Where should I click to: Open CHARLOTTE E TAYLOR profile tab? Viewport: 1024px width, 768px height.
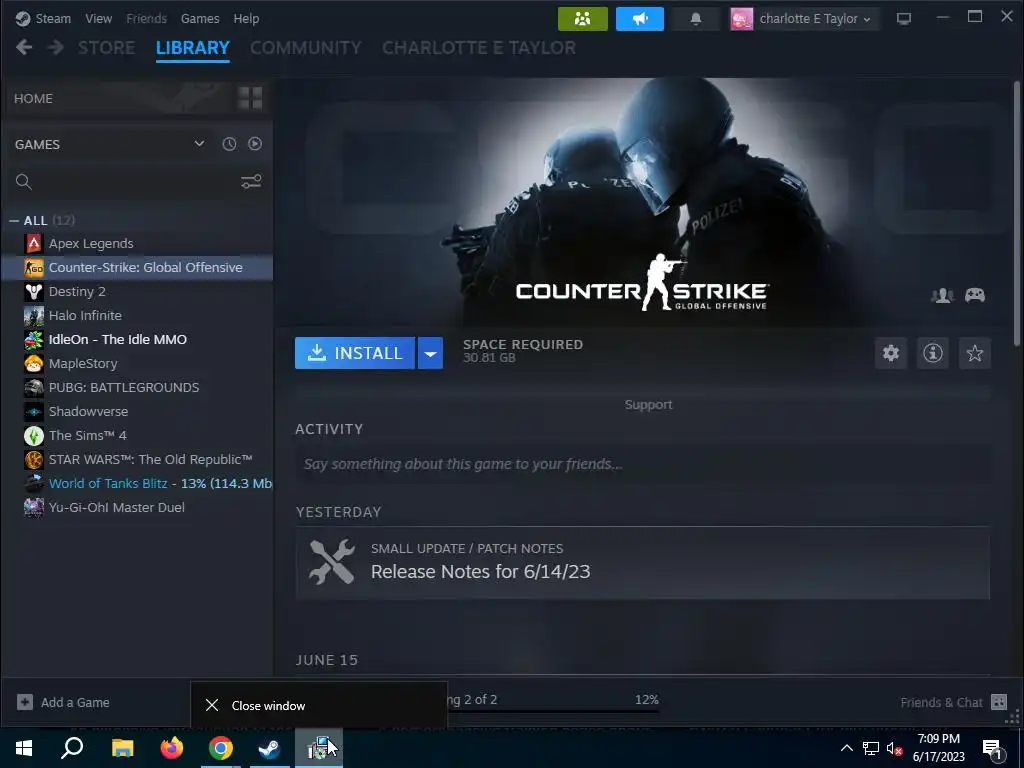click(479, 48)
